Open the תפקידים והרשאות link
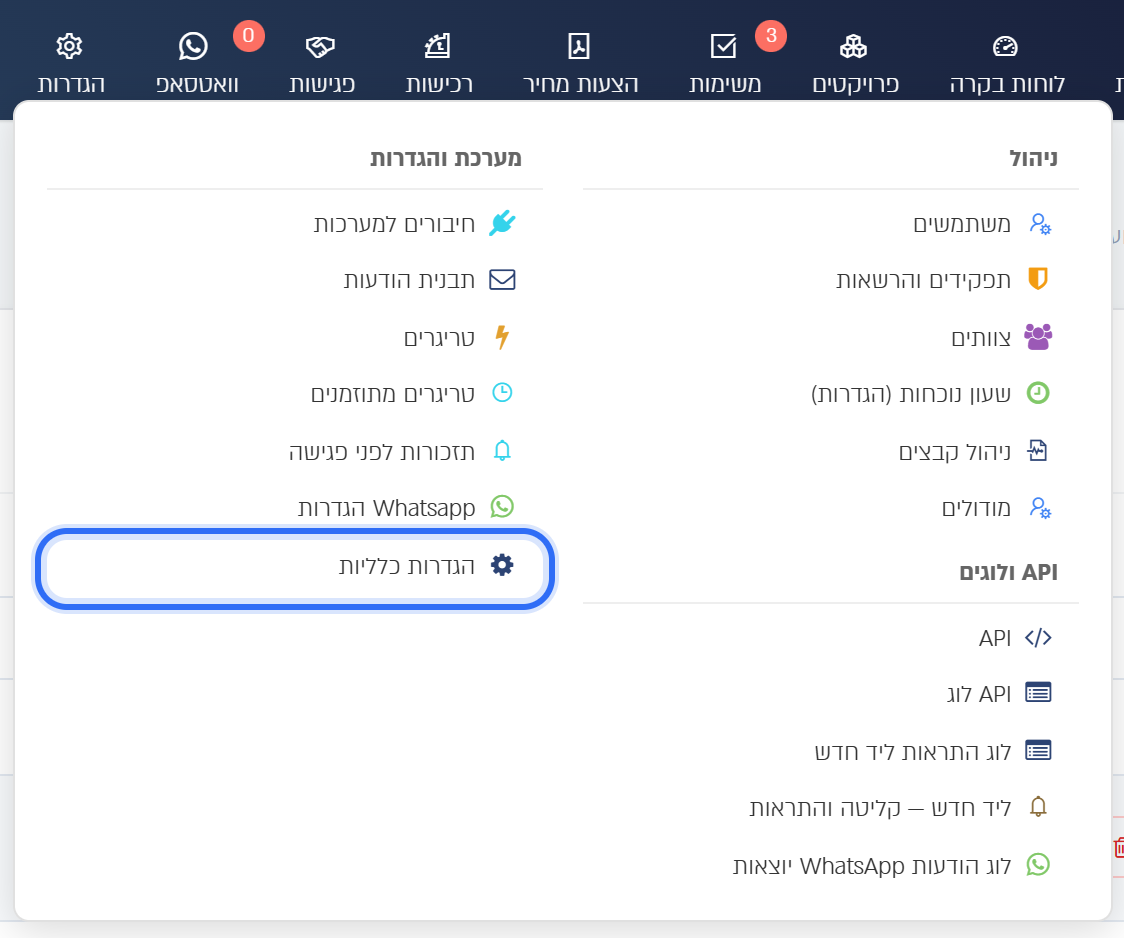Viewport: 1124px width, 938px height. (923, 279)
